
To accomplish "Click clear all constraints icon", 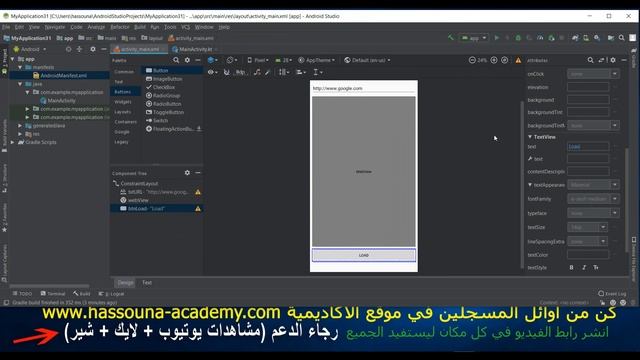I will [257, 72].
